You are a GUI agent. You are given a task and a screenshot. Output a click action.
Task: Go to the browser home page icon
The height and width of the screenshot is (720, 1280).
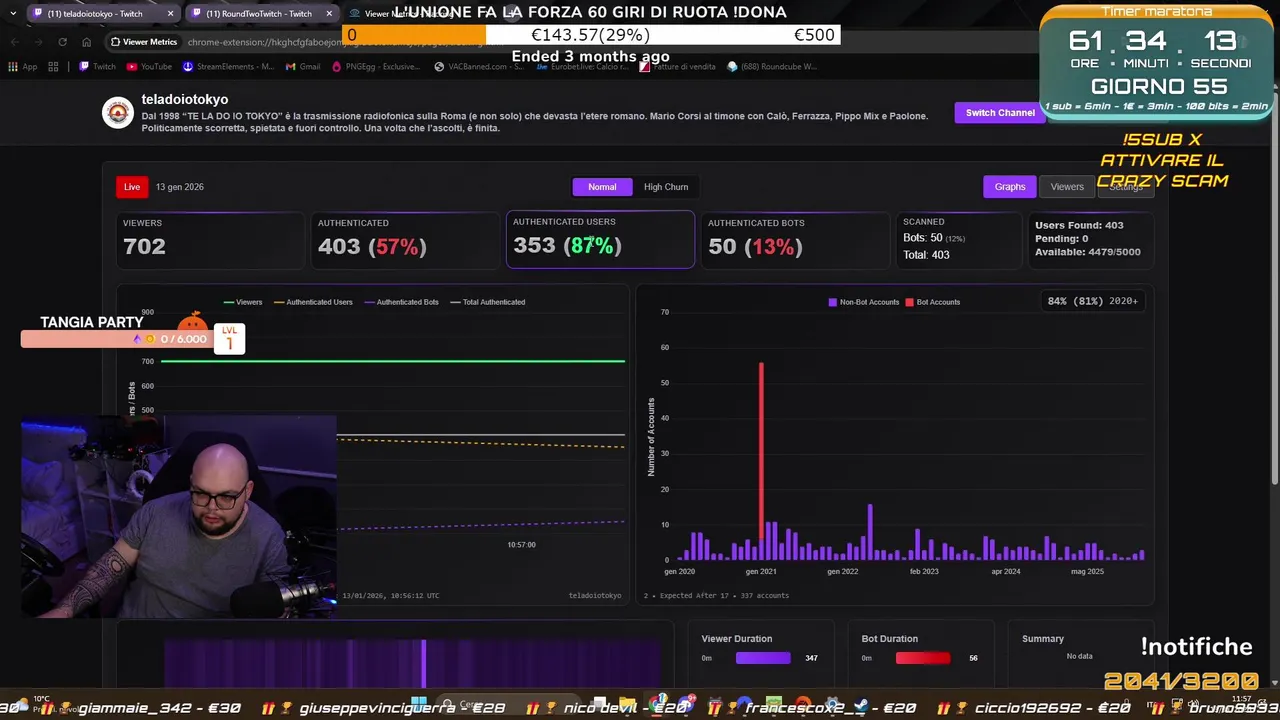tap(86, 42)
